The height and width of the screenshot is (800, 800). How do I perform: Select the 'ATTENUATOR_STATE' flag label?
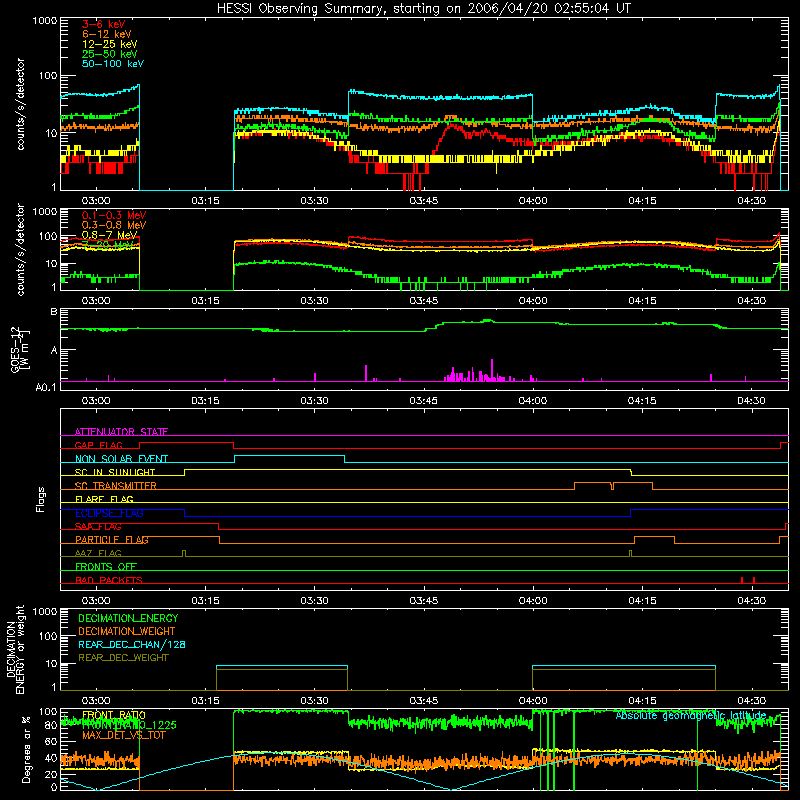121,432
